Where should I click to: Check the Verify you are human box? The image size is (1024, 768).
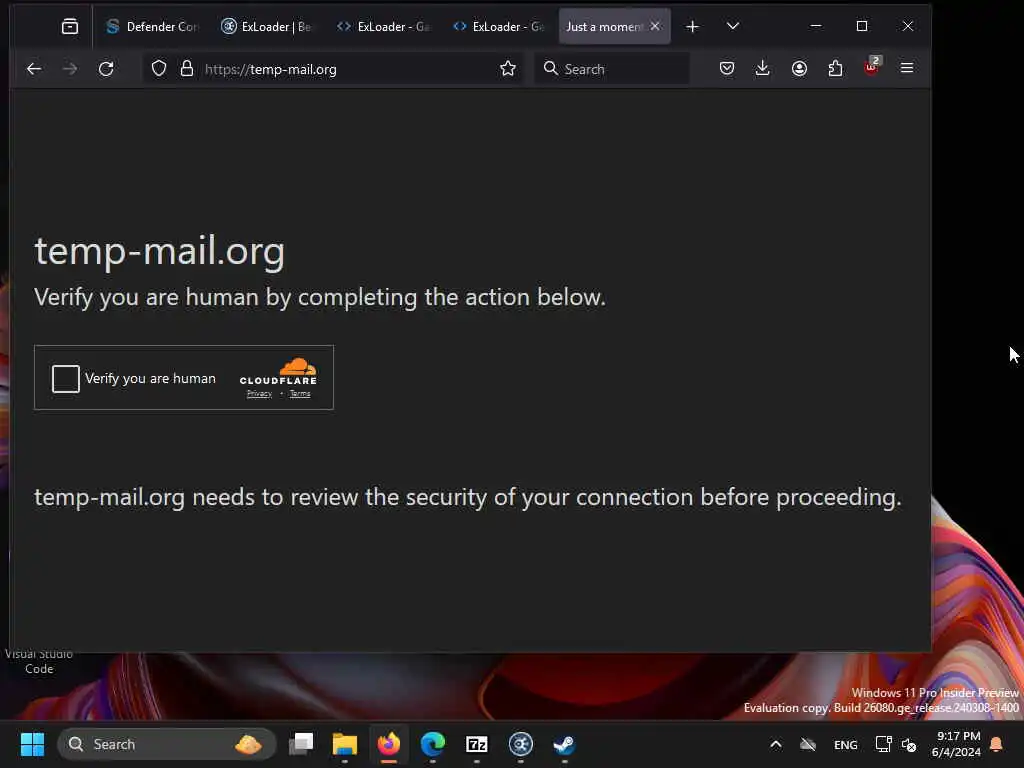[x=66, y=379]
